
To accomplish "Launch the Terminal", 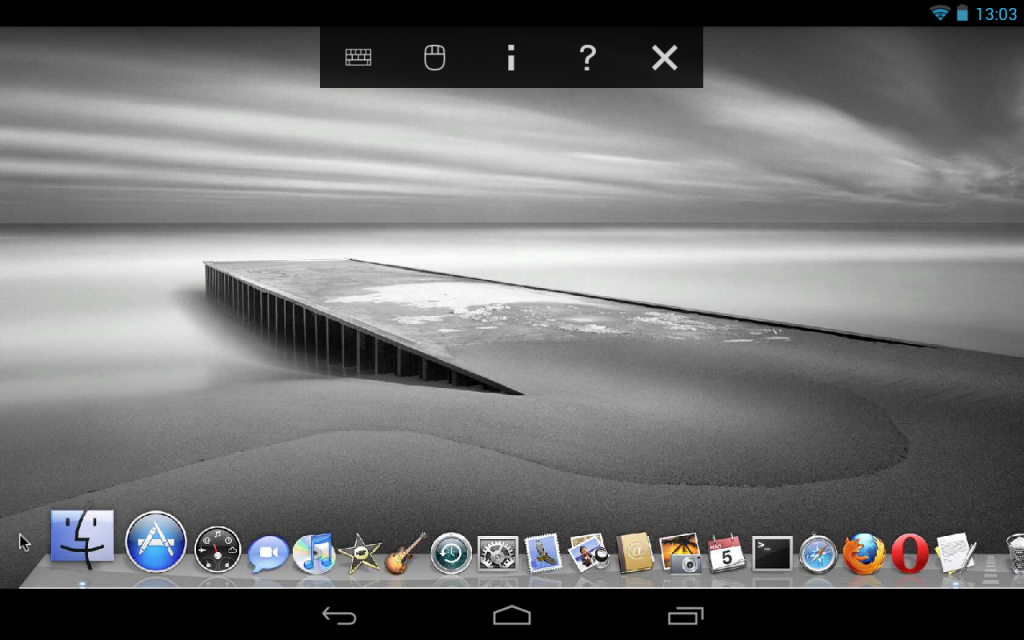I will coord(771,553).
